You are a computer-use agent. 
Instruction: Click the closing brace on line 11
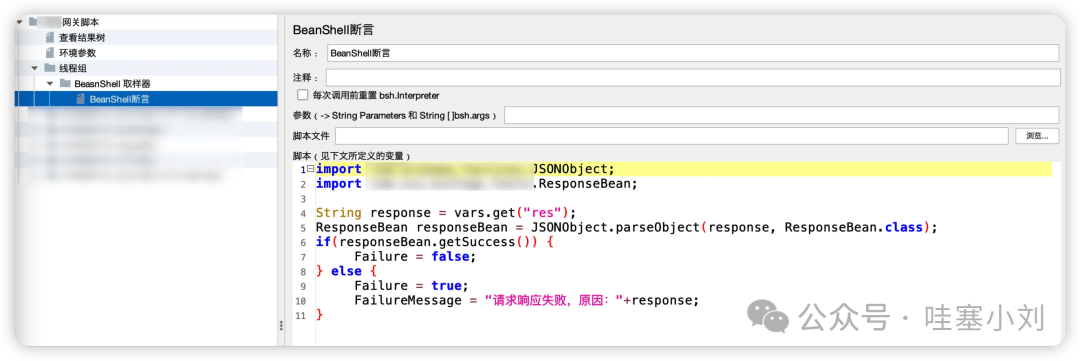(320, 316)
